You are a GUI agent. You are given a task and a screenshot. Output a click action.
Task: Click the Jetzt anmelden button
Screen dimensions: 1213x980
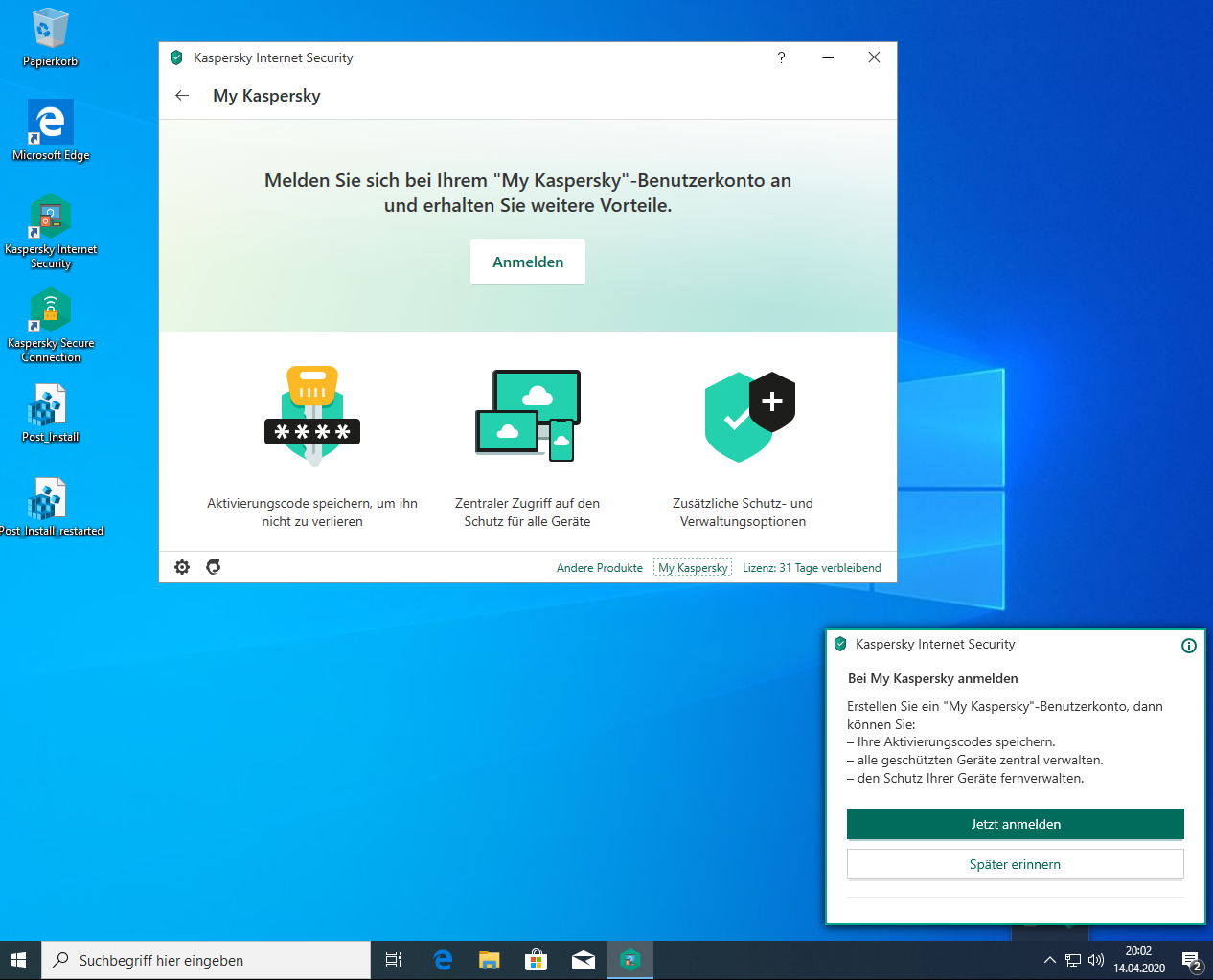(1015, 824)
